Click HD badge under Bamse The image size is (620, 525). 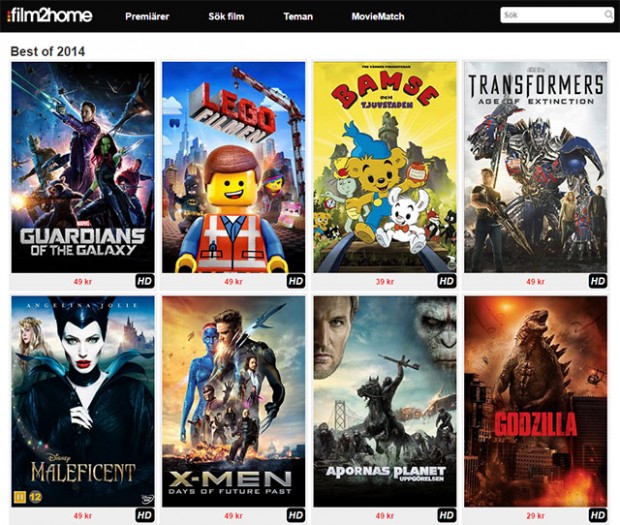(447, 281)
